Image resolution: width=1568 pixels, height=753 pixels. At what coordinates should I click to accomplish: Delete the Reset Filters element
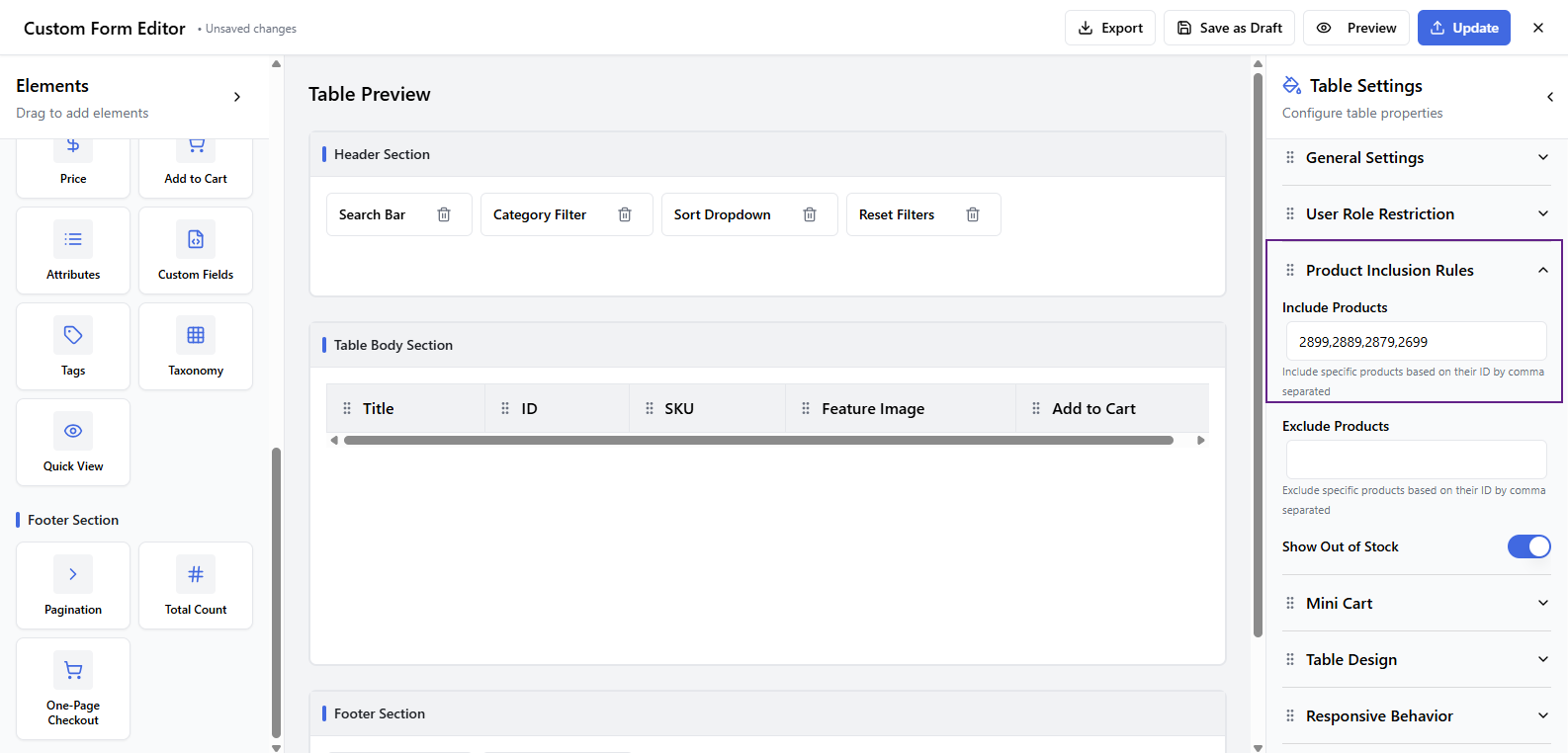point(973,214)
